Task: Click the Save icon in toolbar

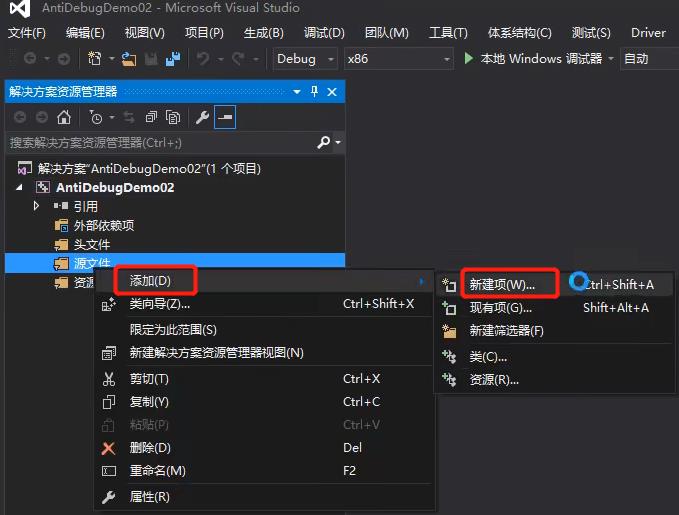Action: click(151, 58)
